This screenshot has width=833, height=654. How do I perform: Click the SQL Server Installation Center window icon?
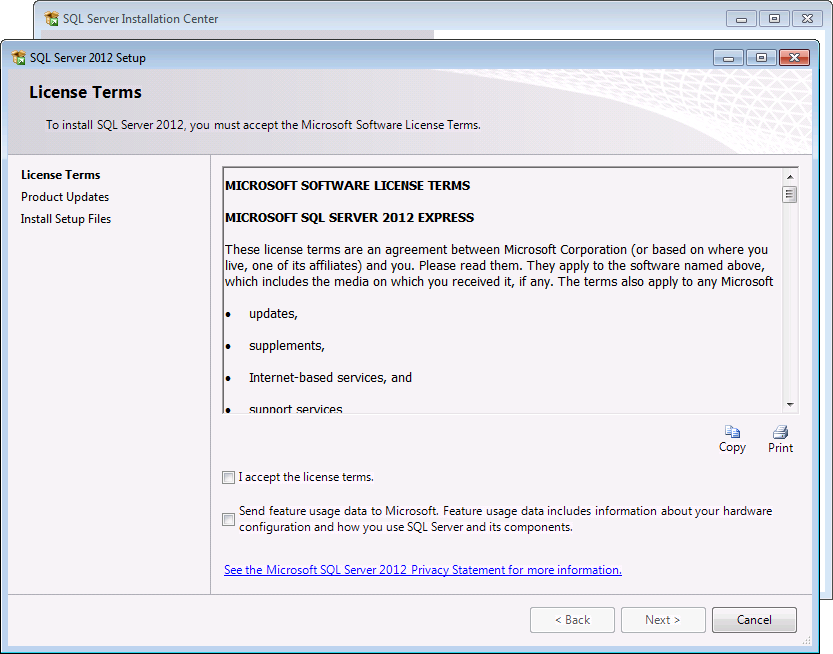tap(52, 19)
